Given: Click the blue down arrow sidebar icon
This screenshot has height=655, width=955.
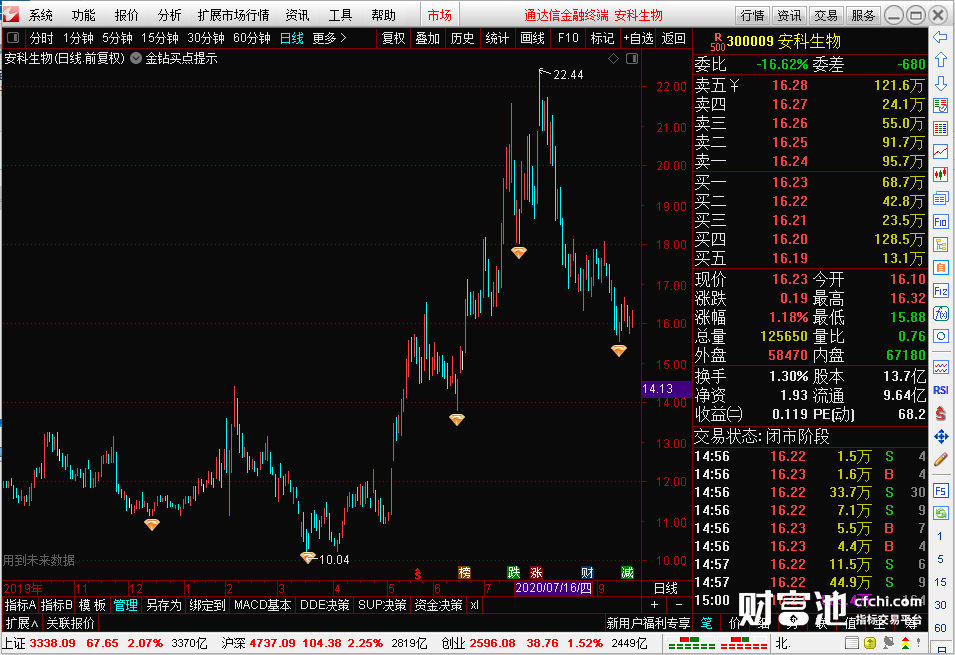Looking at the screenshot, I should click(940, 83).
